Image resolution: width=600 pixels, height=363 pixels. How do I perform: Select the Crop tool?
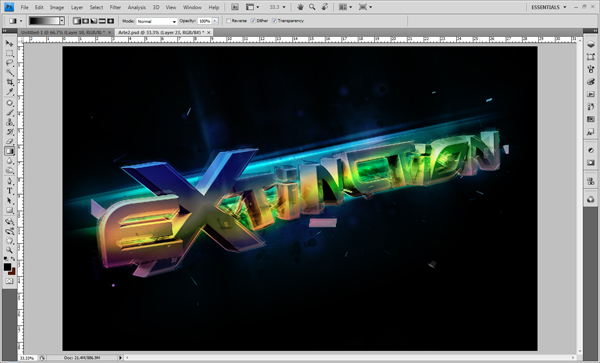coord(9,82)
